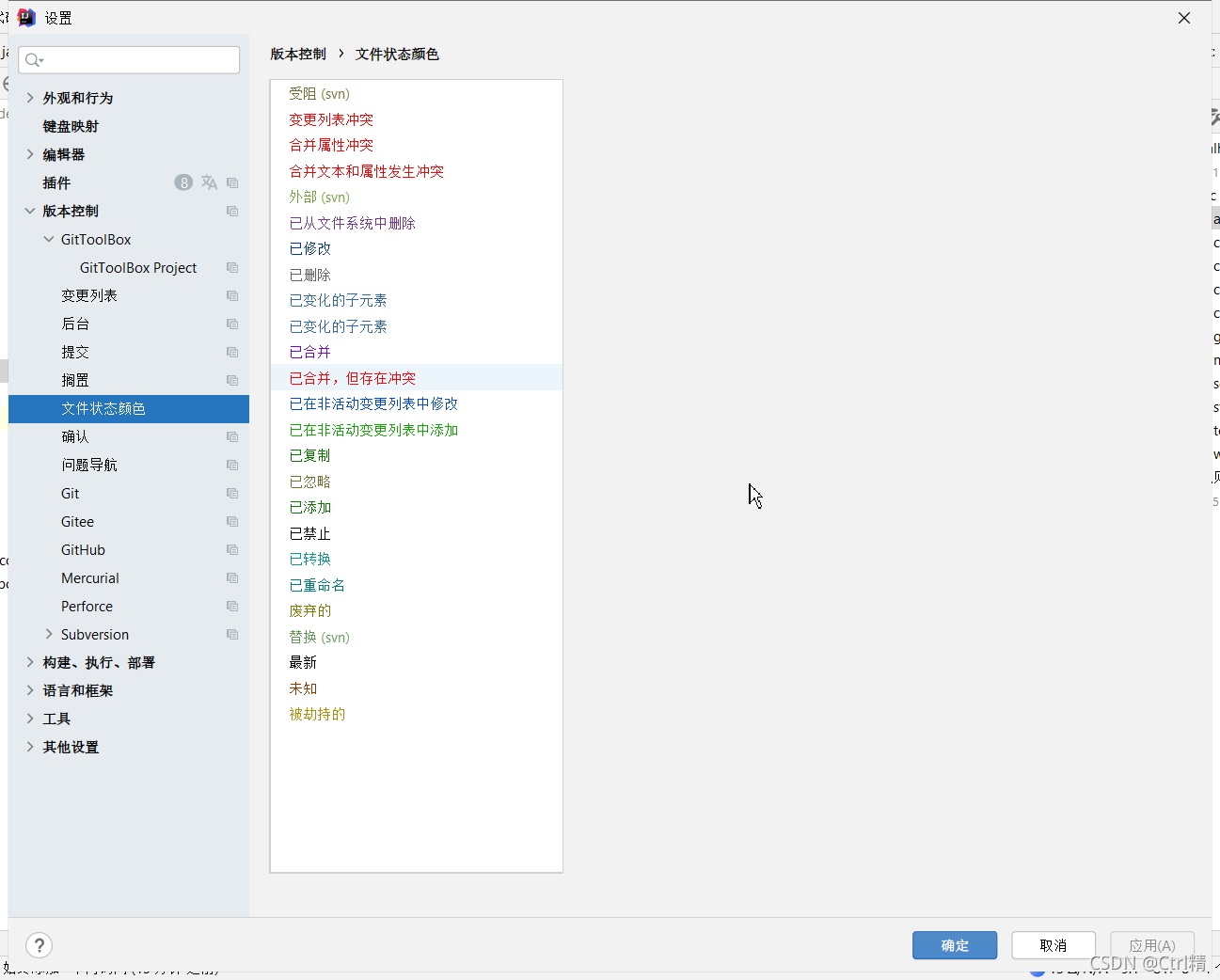
Task: Click the project-level icon on Git row
Action: pos(232,493)
